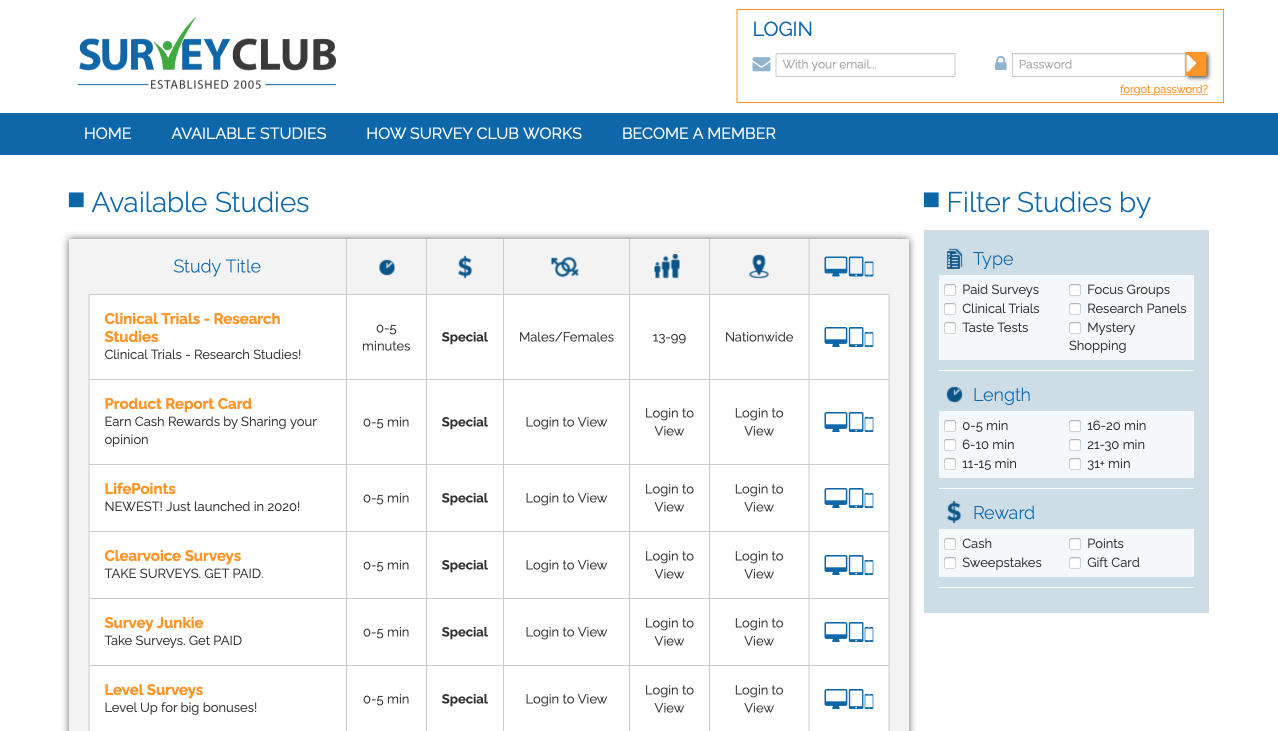Enable the 11-15 min length filter

click(x=950, y=464)
